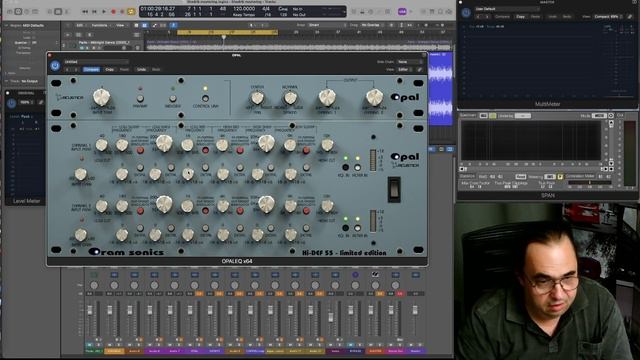Click the Statistics button in SPAN

[x=467, y=176]
